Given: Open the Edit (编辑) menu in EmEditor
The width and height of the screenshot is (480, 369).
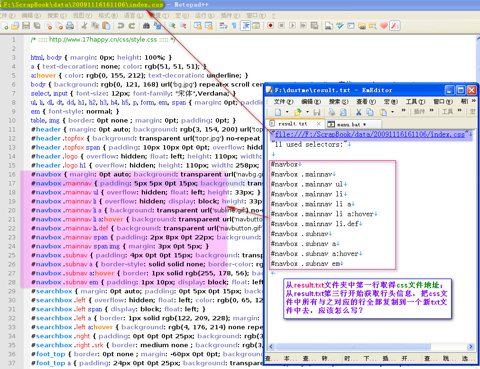Looking at the screenshot, I should click(311, 102).
